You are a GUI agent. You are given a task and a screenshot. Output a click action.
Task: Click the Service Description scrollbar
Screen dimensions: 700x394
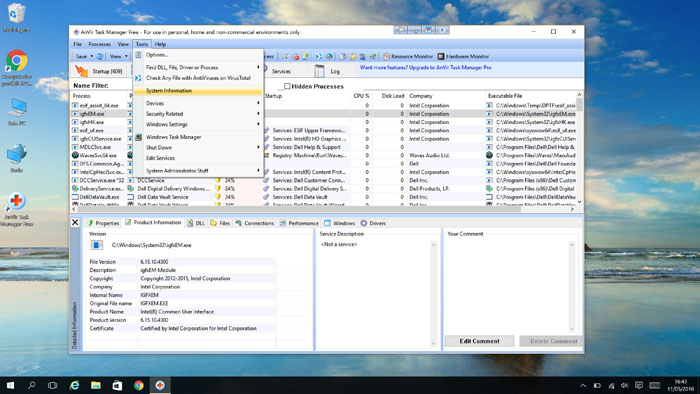[433, 294]
